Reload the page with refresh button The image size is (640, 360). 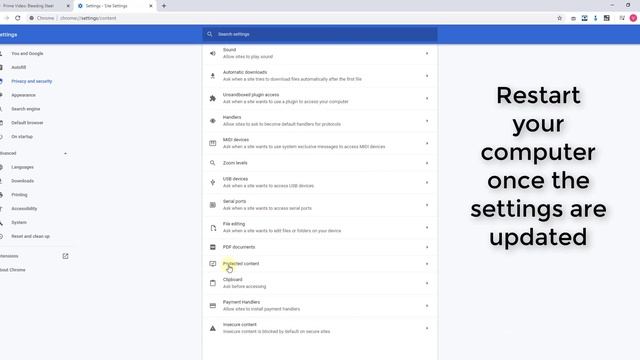tap(18, 18)
